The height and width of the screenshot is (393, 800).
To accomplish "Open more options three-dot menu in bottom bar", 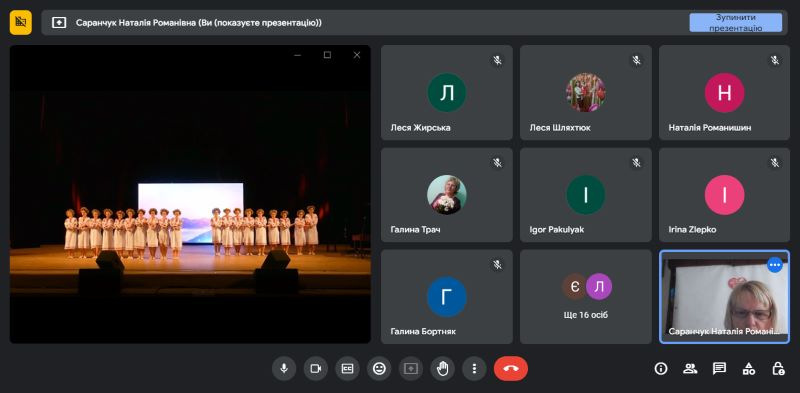I will click(474, 368).
